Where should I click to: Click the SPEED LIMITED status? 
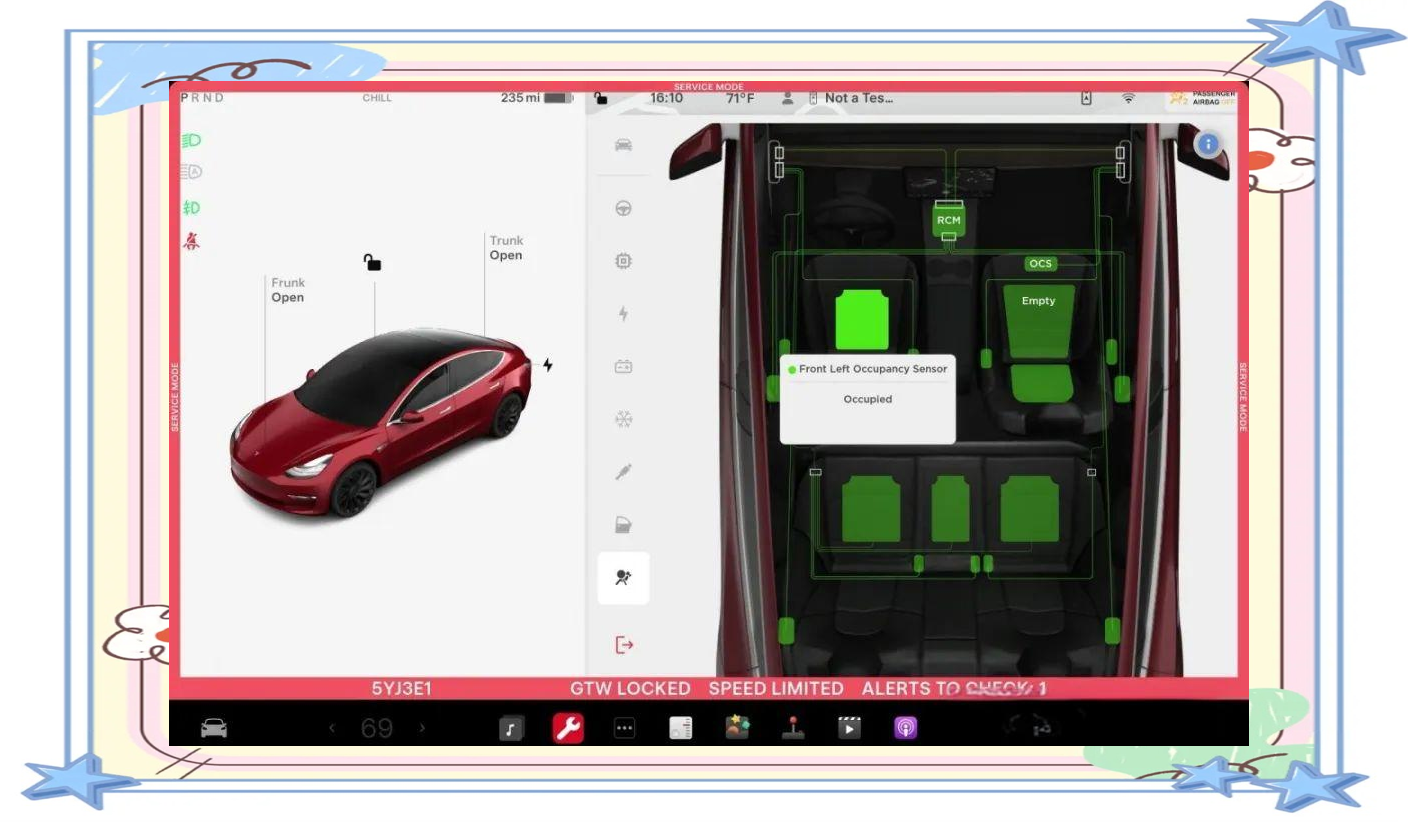pyautogui.click(x=776, y=689)
